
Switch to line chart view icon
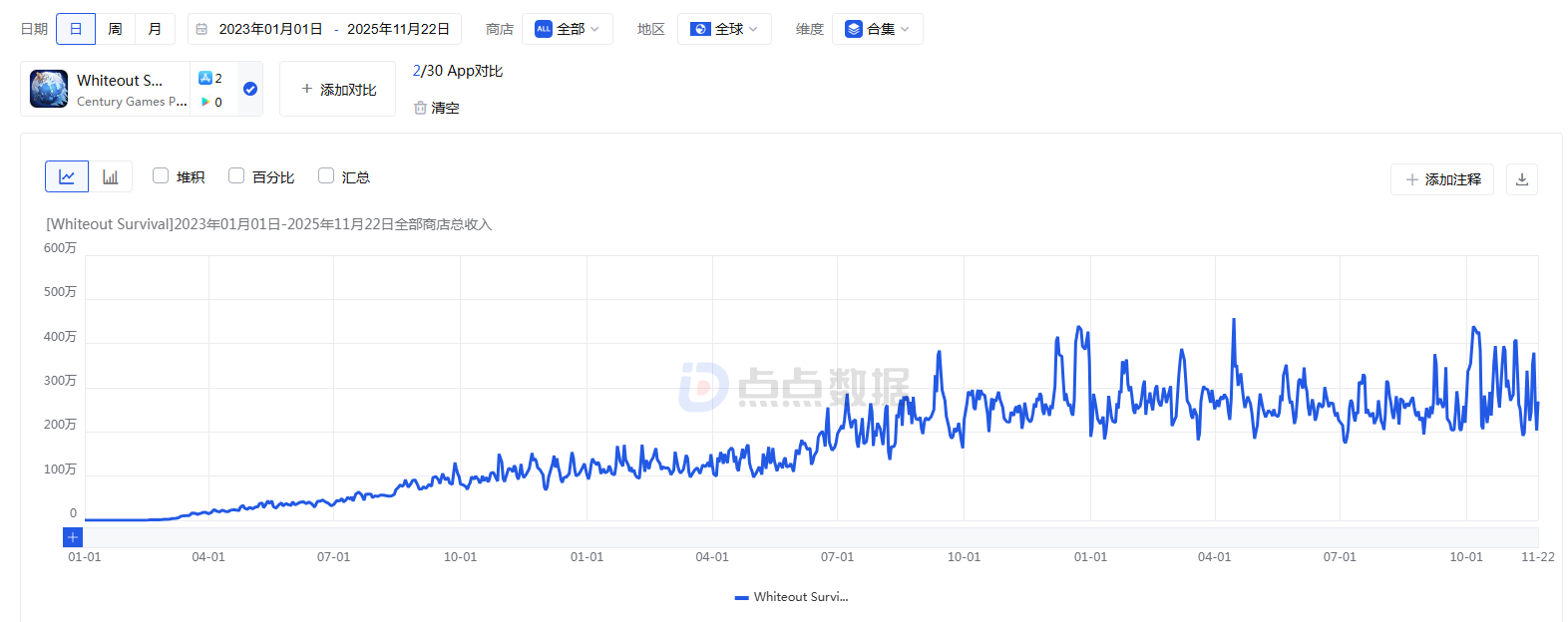tap(67, 176)
